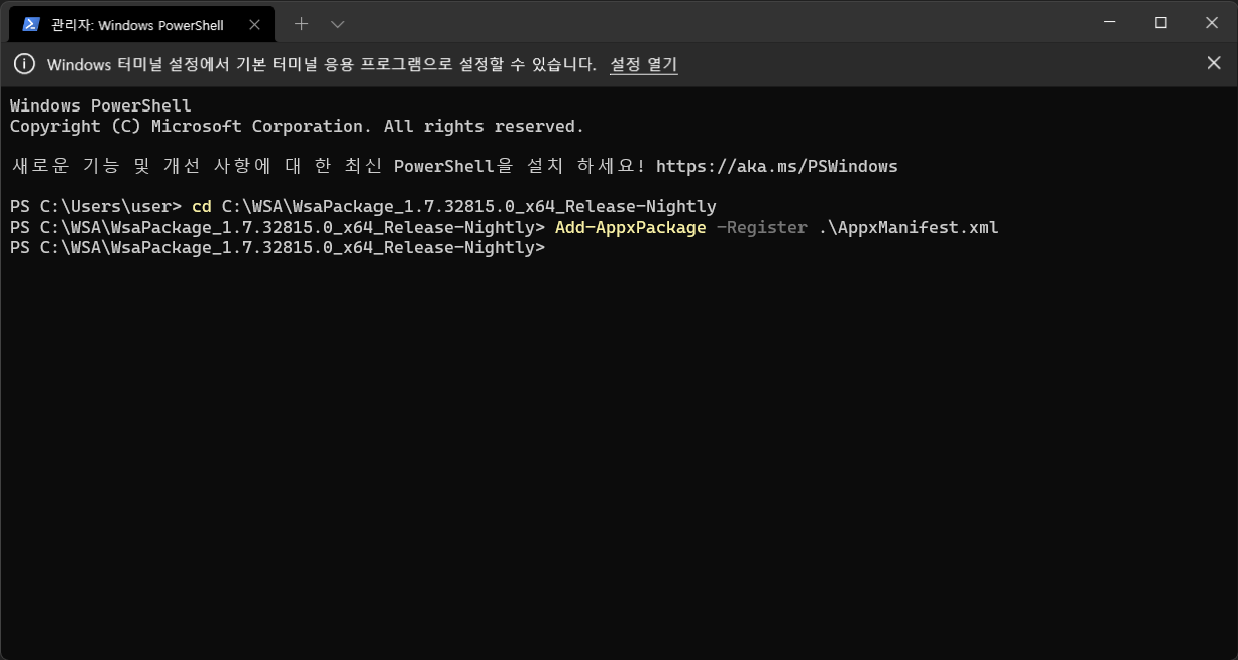This screenshot has width=1238, height=660.
Task: Click the .\AppxManifest.xml argument text
Action: (x=908, y=228)
